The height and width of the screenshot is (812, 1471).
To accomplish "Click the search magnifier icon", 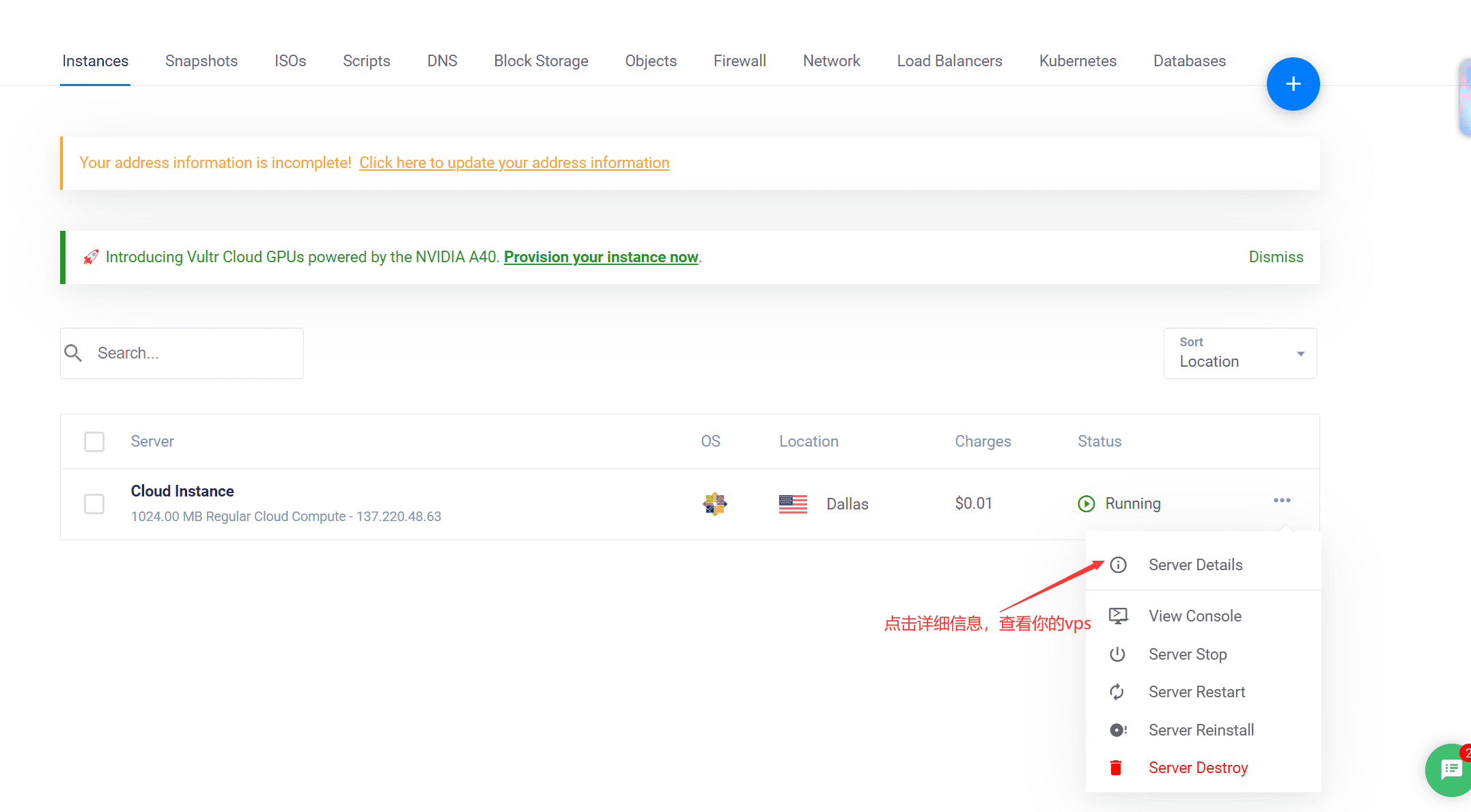I will pyautogui.click(x=73, y=353).
